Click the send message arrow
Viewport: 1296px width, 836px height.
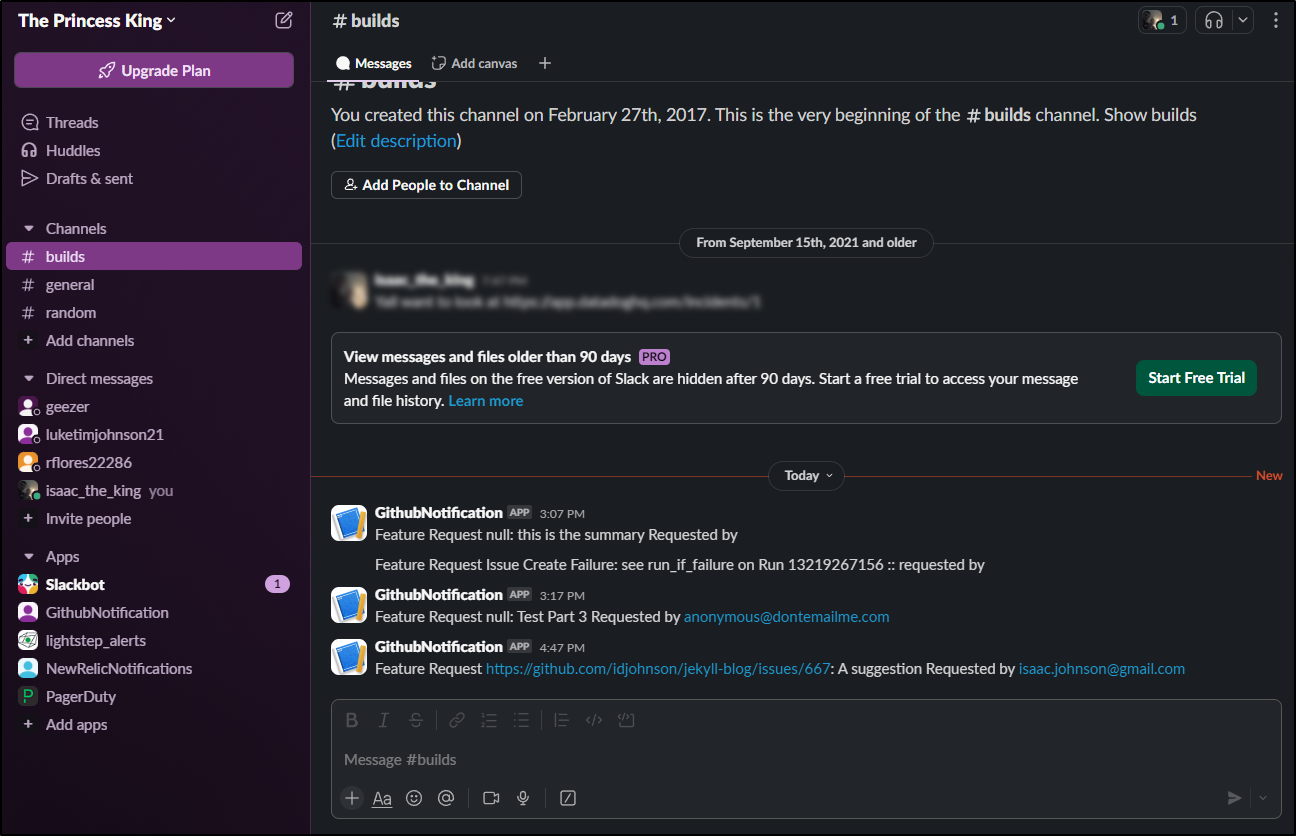[1235, 798]
